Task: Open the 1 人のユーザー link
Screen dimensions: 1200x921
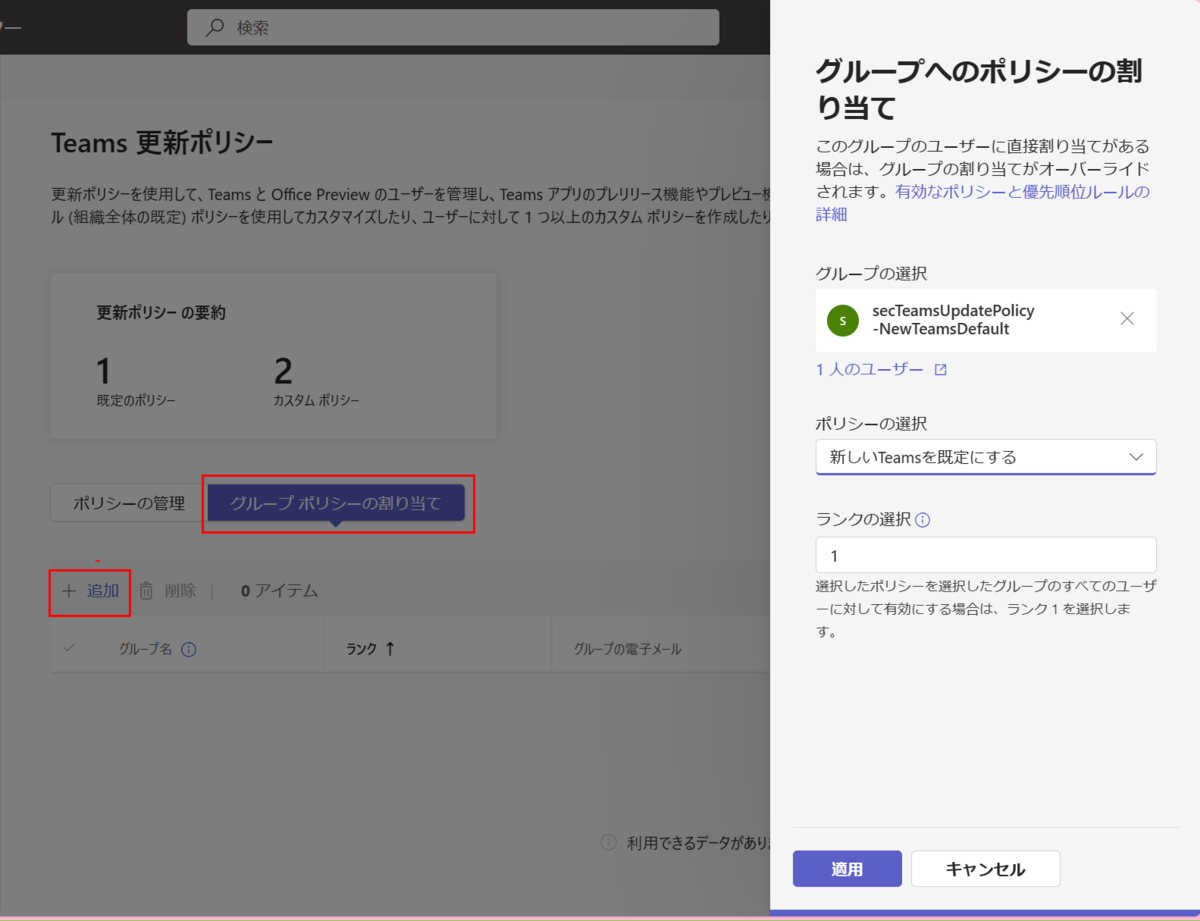Action: tap(870, 369)
